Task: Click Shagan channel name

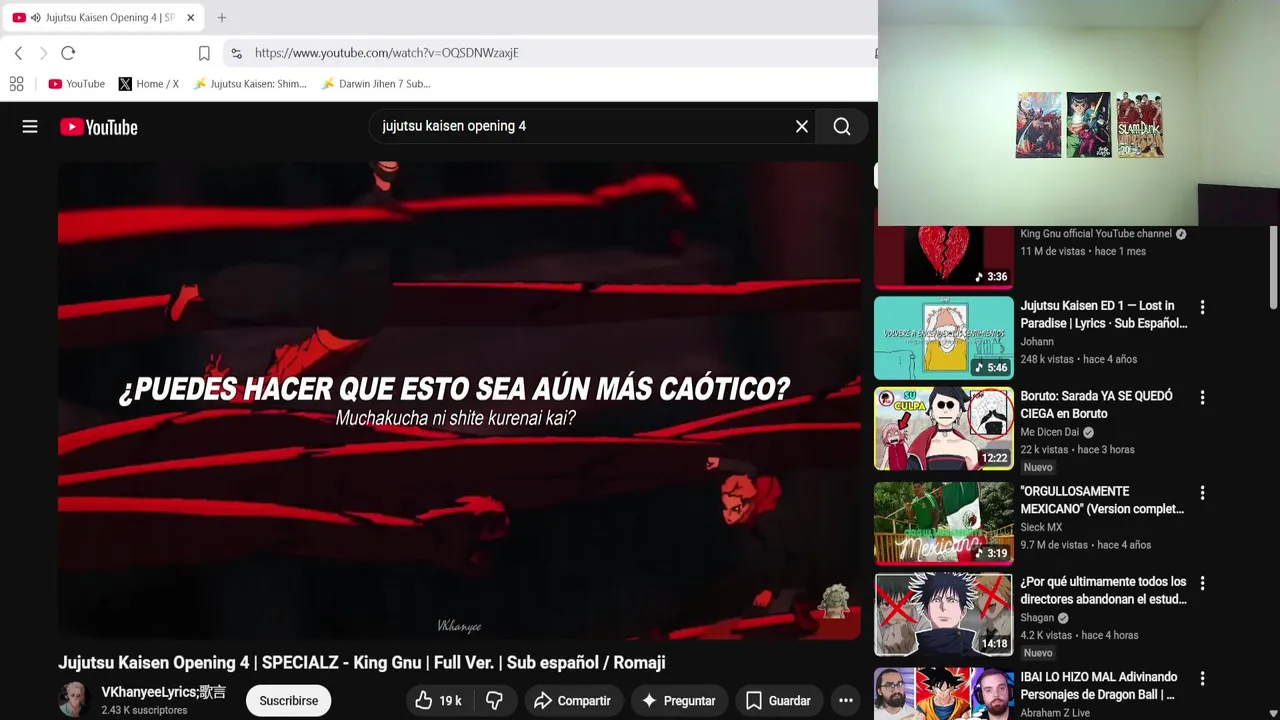Action: (x=1037, y=618)
